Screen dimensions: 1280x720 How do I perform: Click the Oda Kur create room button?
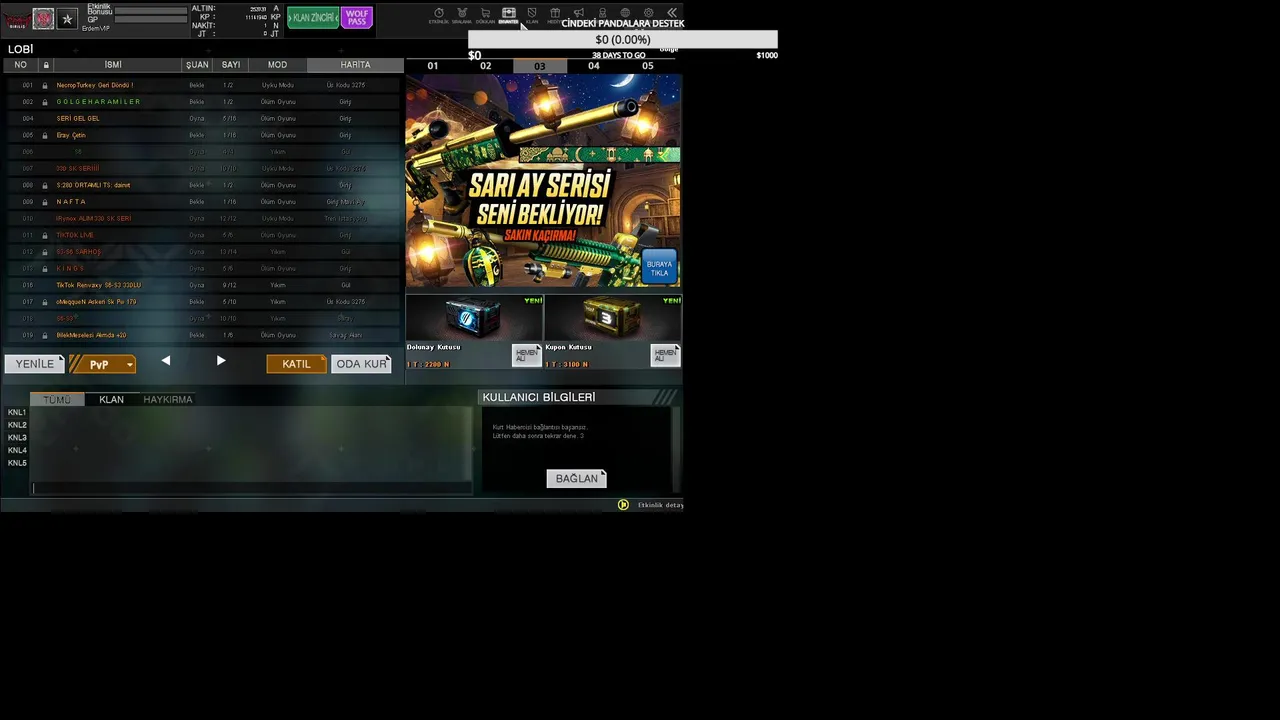[361, 364]
